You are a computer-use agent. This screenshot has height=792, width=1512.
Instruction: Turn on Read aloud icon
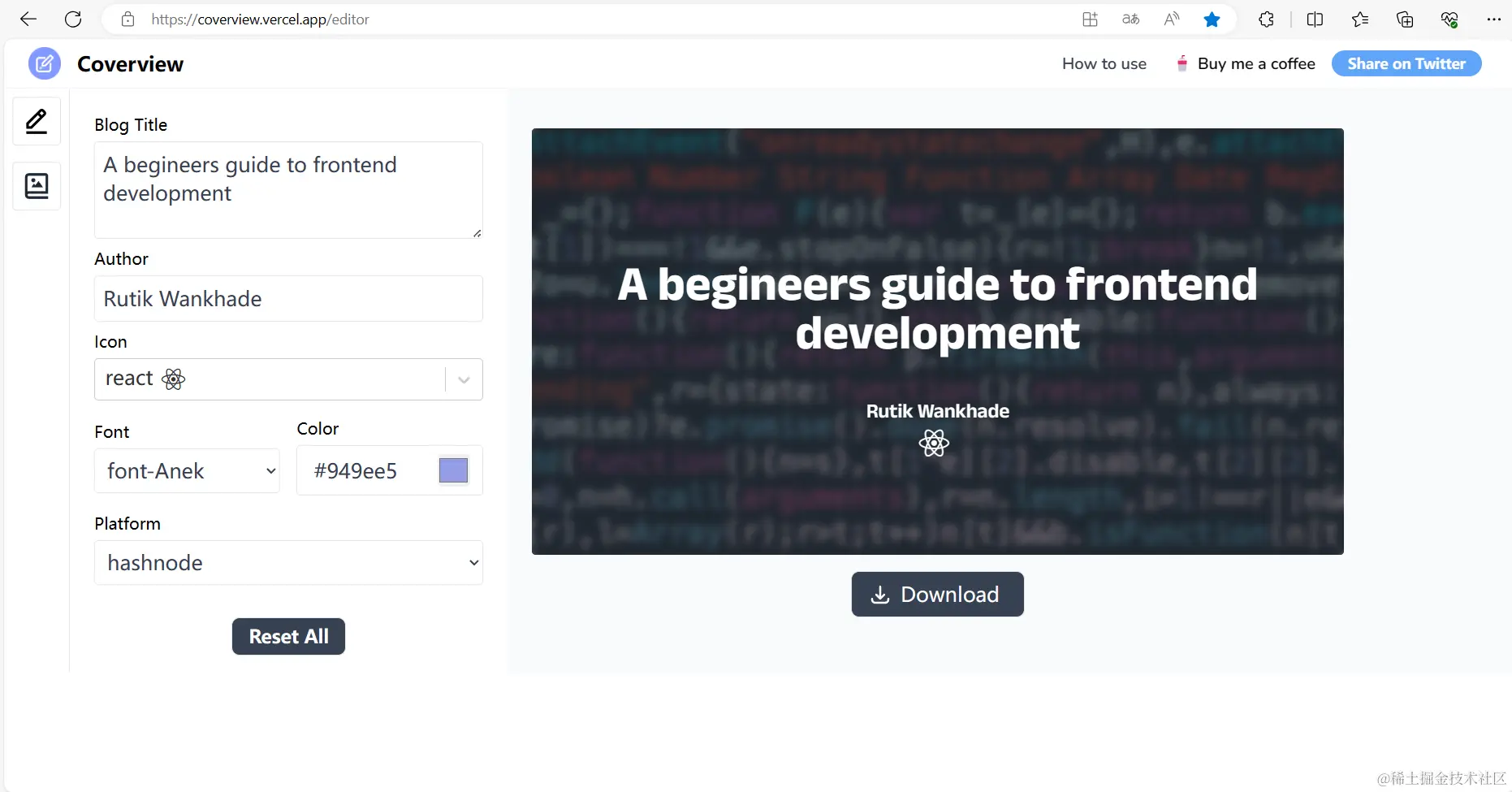pos(1171,19)
